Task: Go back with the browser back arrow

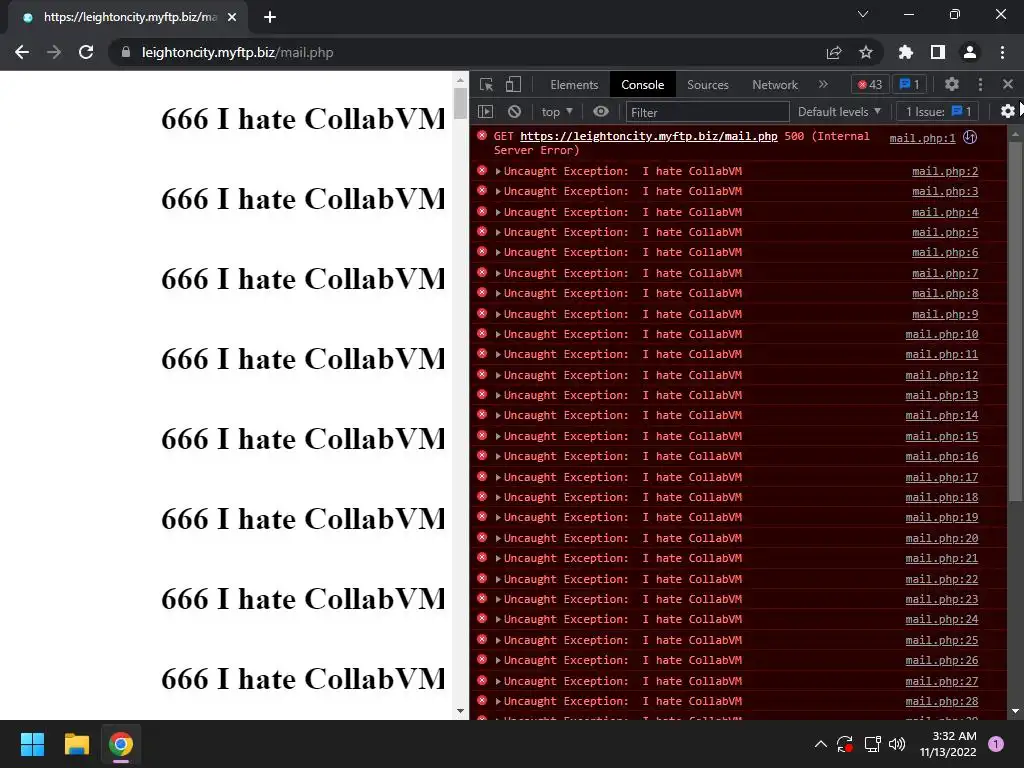Action: click(x=22, y=52)
